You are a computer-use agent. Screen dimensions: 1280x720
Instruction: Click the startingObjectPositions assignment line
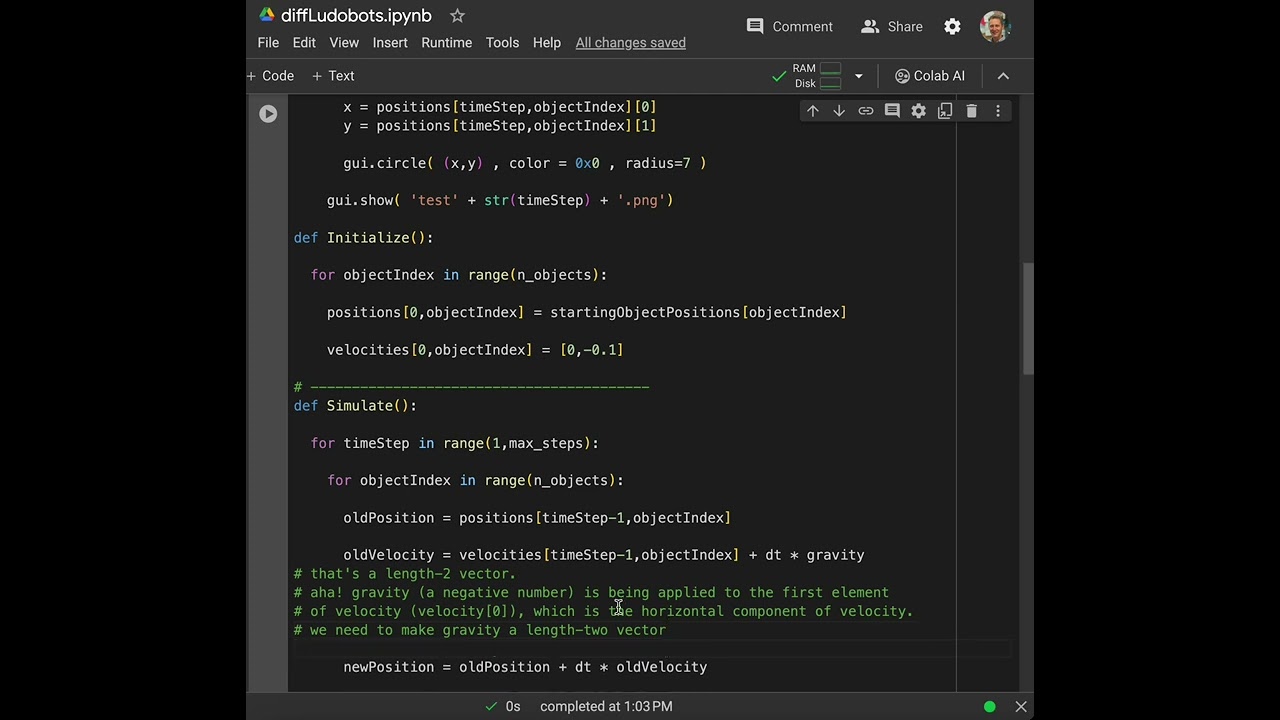tap(587, 313)
